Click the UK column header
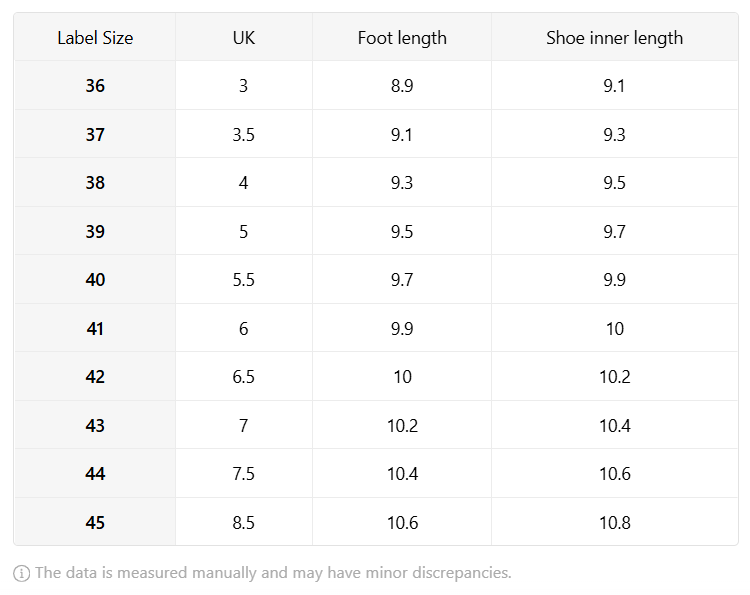 tap(244, 37)
